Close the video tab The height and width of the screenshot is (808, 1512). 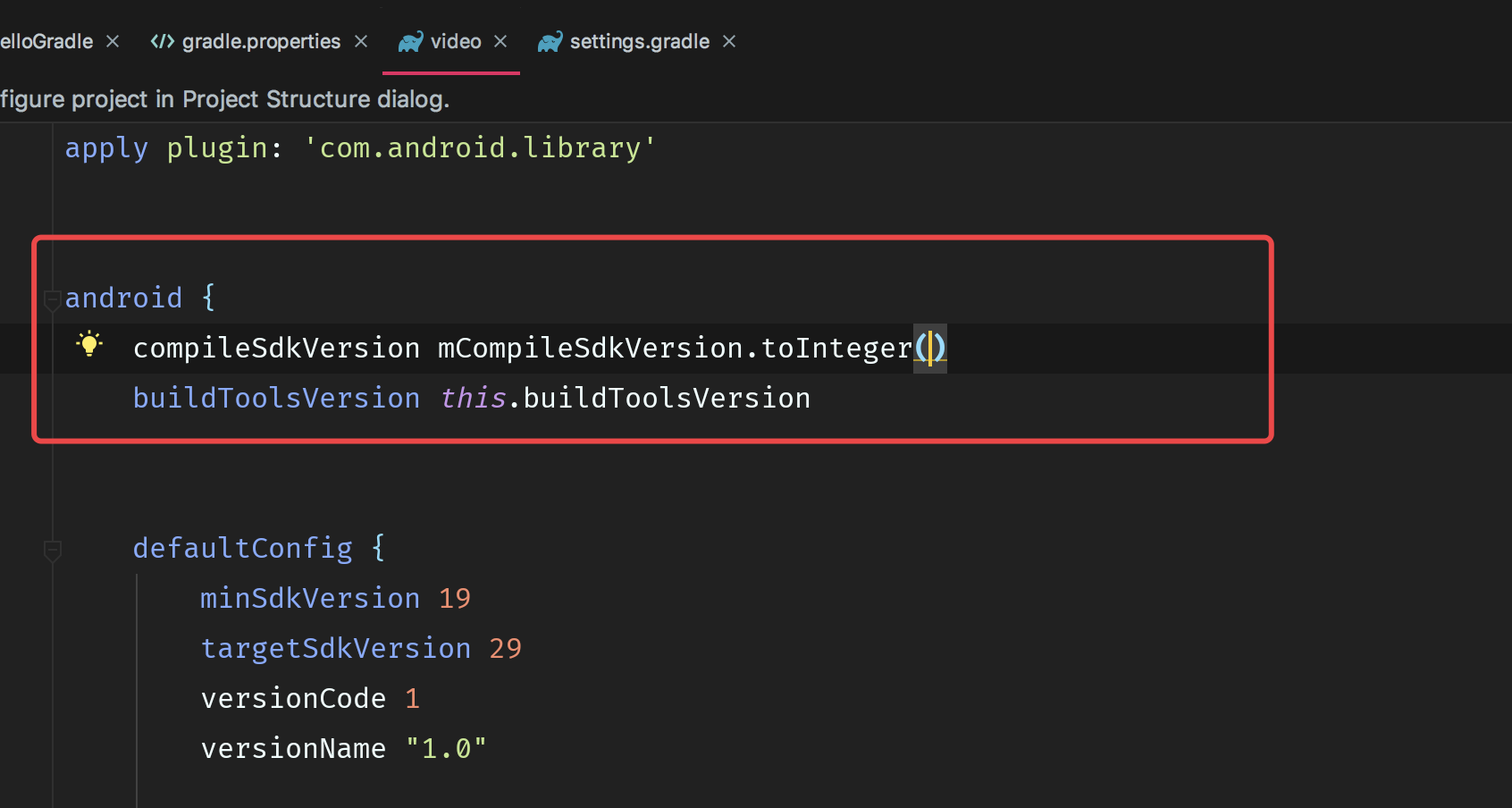click(x=500, y=41)
